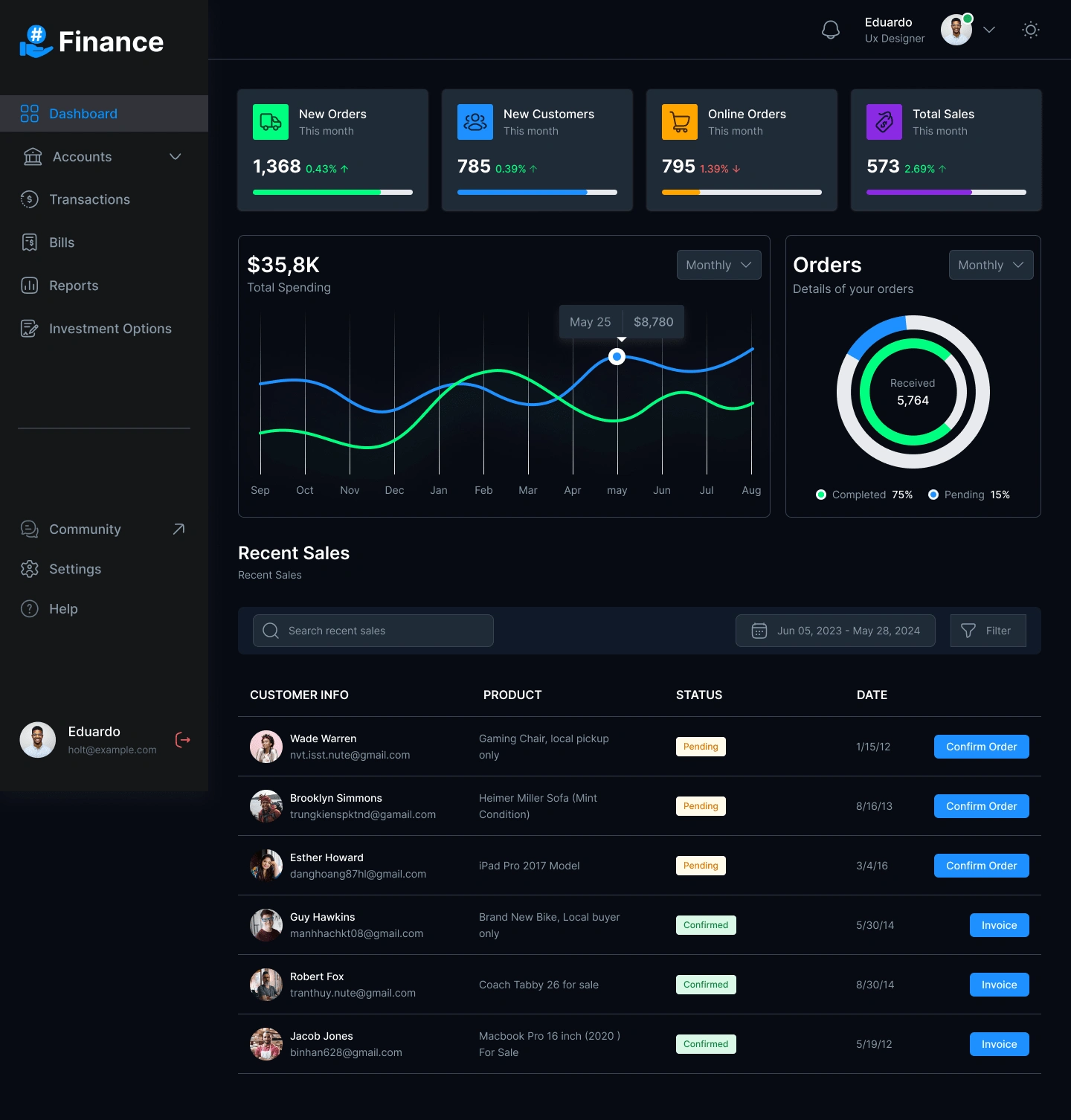
Task: Click the green New Orders truck icon
Action: click(271, 122)
